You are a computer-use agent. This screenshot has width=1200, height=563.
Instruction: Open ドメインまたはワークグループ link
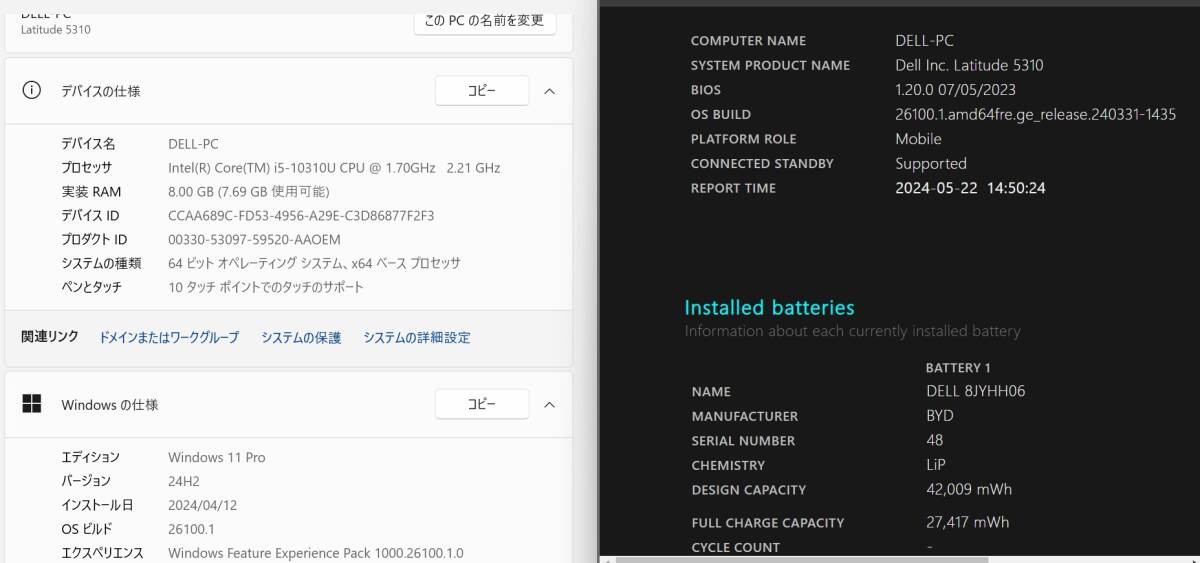coord(169,338)
